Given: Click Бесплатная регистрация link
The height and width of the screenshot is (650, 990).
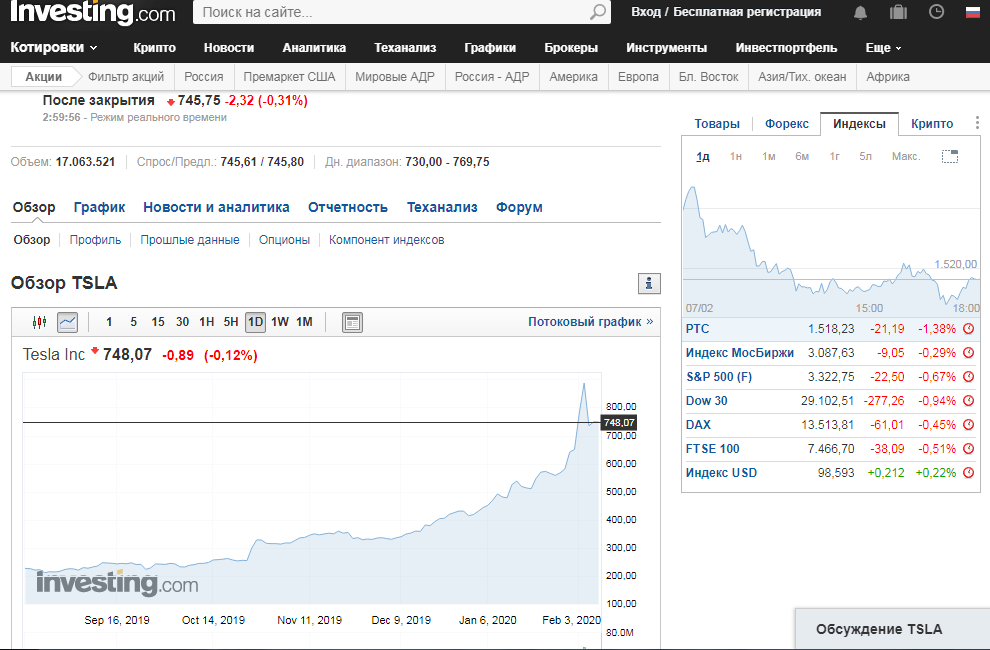Looking at the screenshot, I should coord(747,12).
